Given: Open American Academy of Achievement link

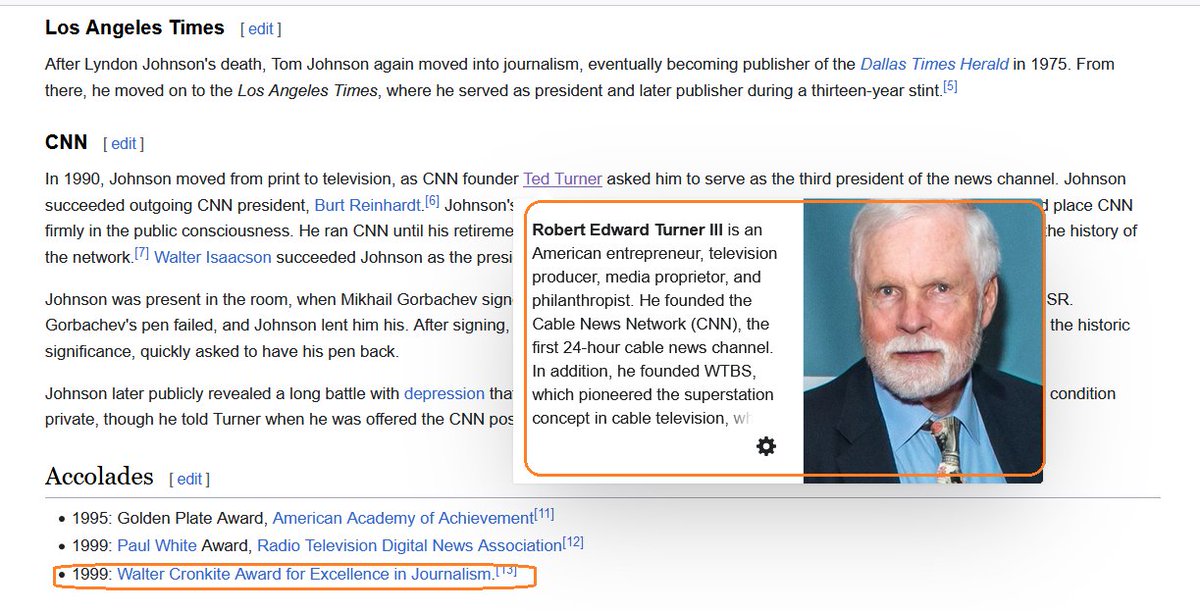Looking at the screenshot, I should coord(403,518).
